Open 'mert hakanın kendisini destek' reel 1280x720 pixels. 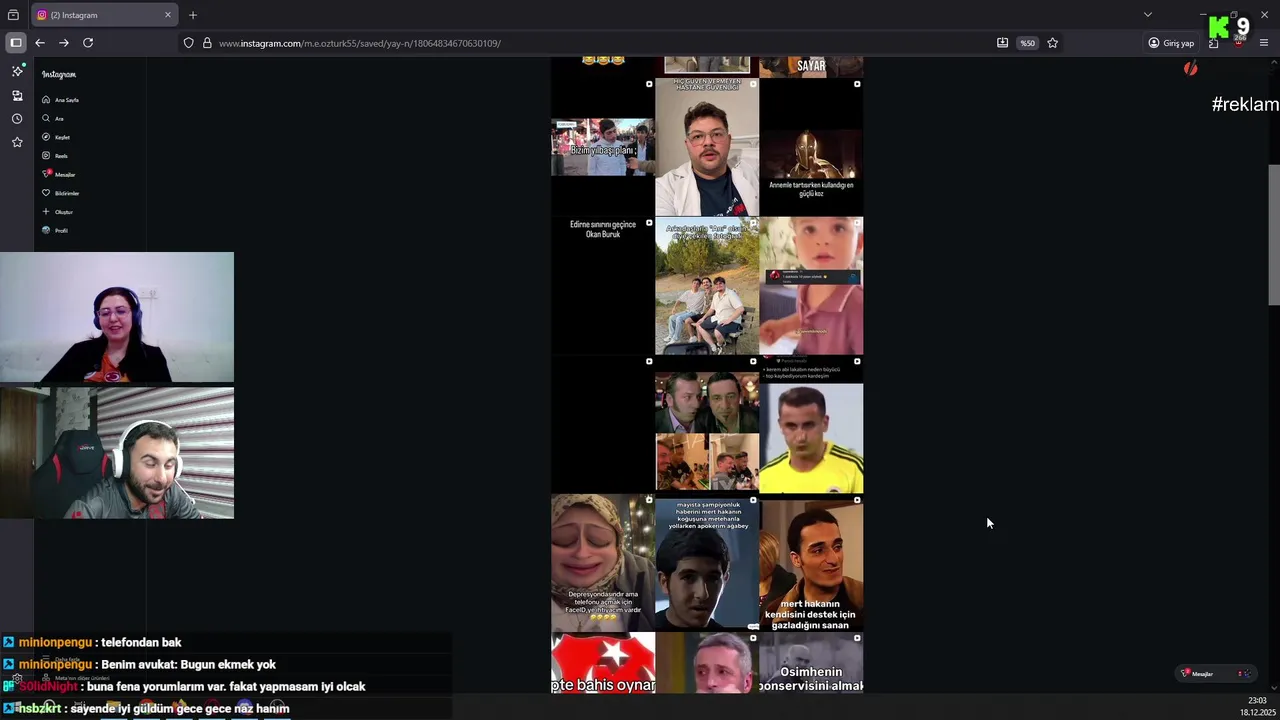pyautogui.click(x=811, y=563)
